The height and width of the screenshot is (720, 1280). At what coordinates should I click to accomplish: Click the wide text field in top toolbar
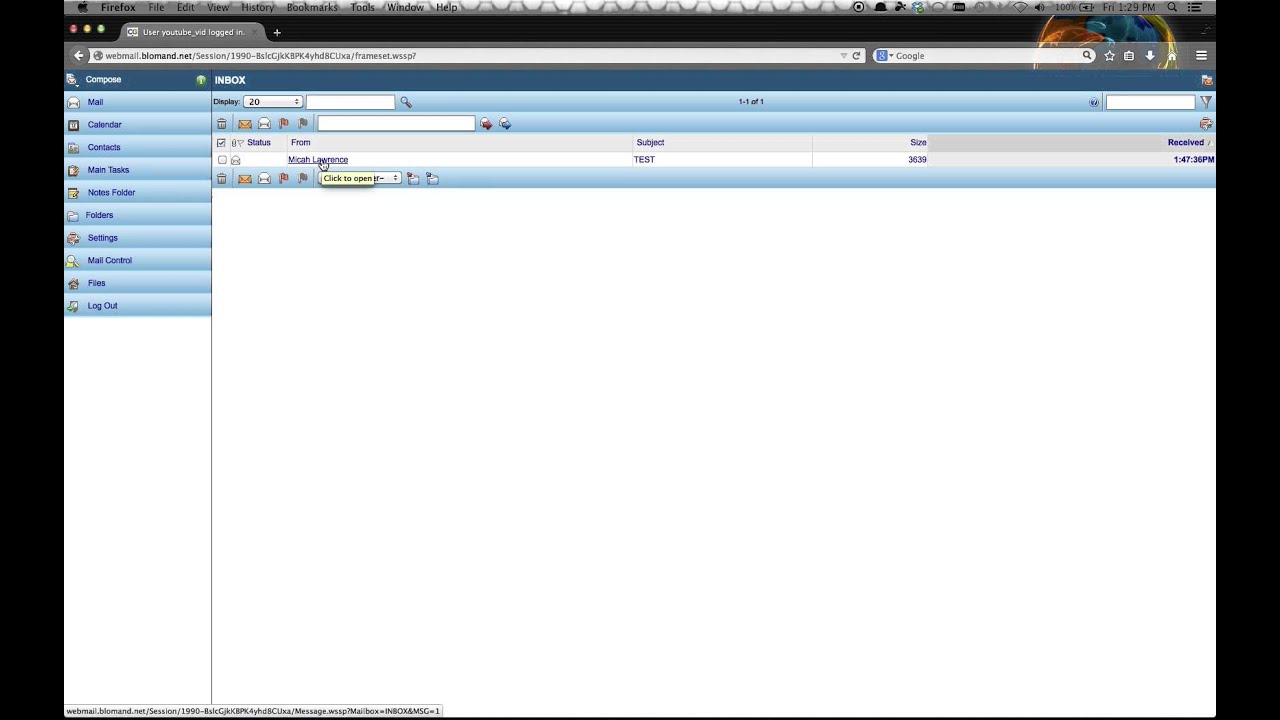pyautogui.click(x=396, y=124)
